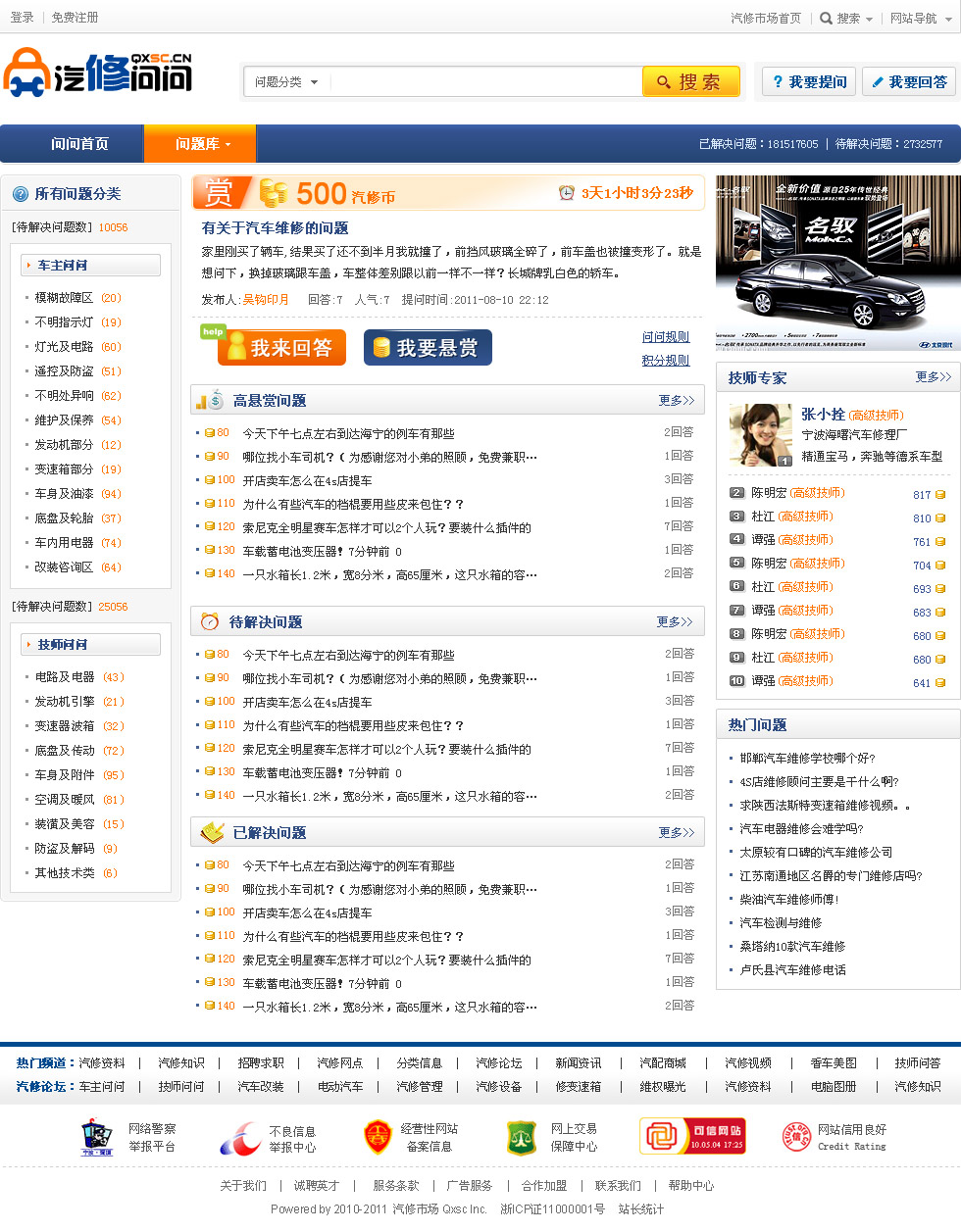
Task: Open the 问题分类 dropdown in search bar
Action: (x=287, y=81)
